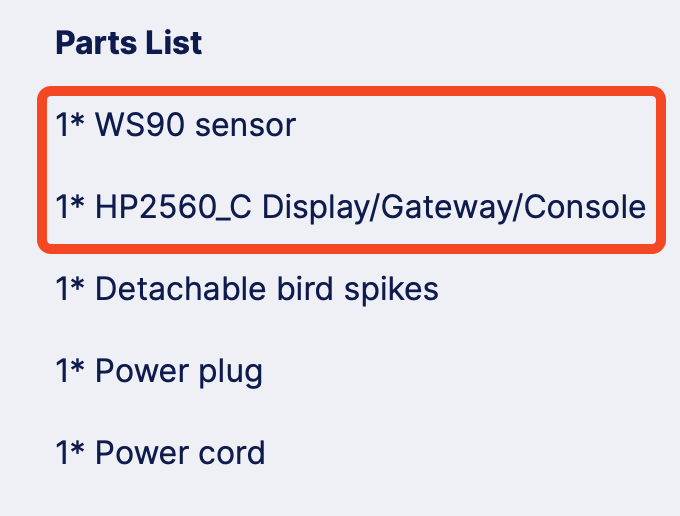Select the Power plug list entry

tap(159, 372)
